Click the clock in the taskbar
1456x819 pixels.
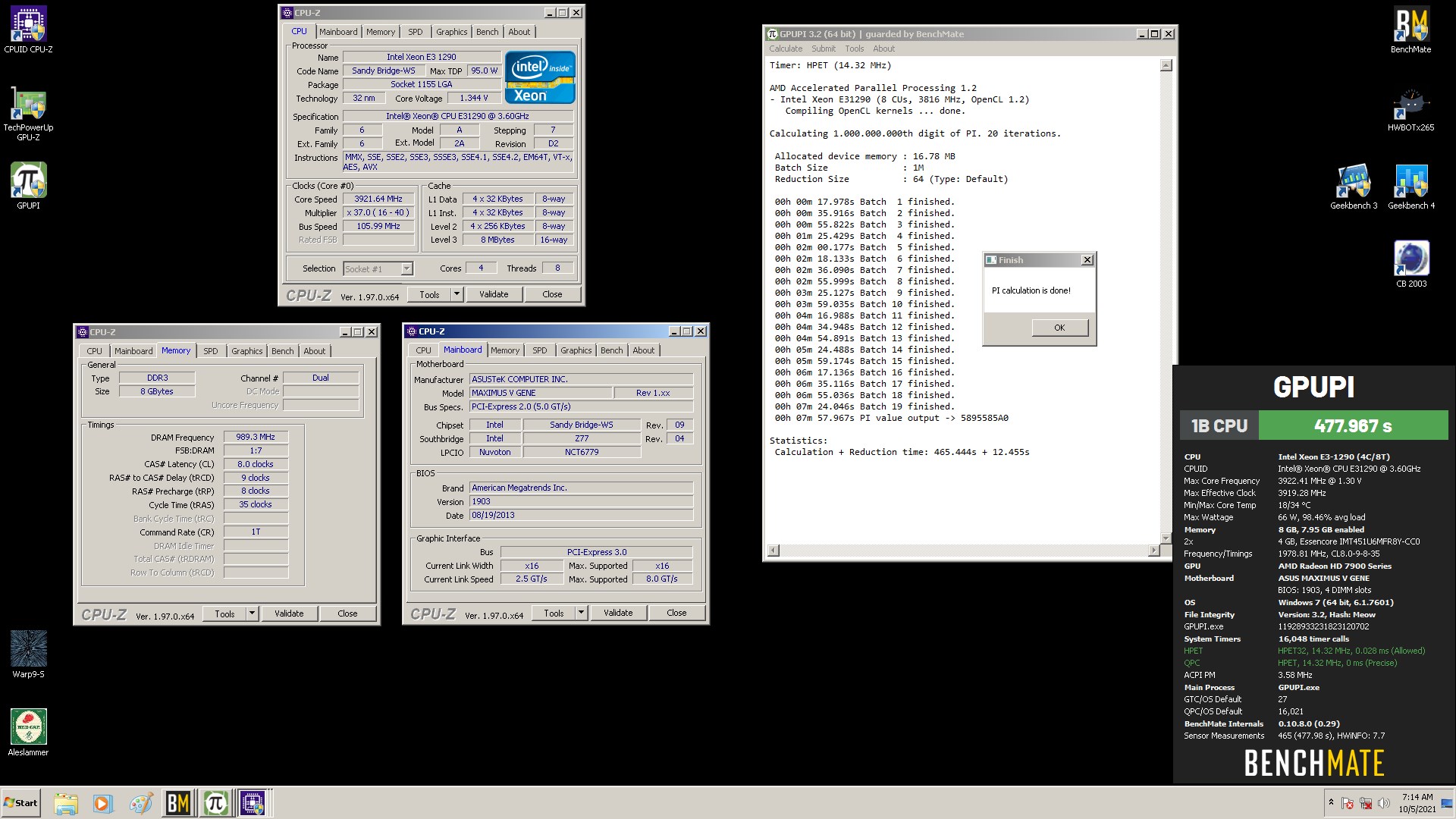coord(1417,803)
